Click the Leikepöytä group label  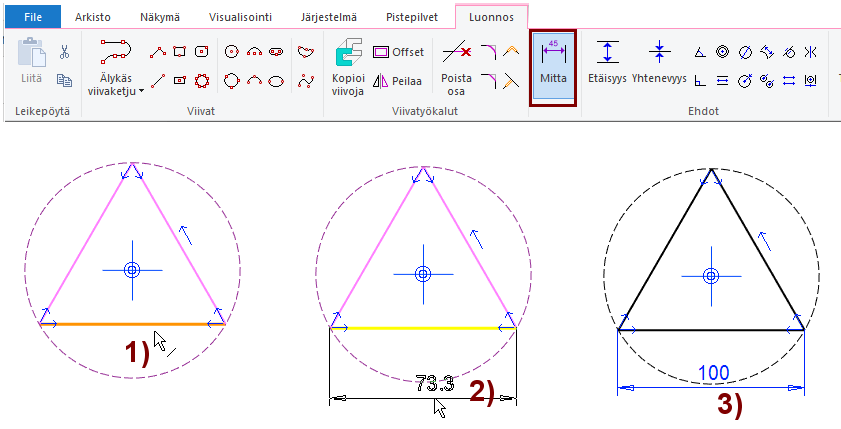tap(42, 112)
